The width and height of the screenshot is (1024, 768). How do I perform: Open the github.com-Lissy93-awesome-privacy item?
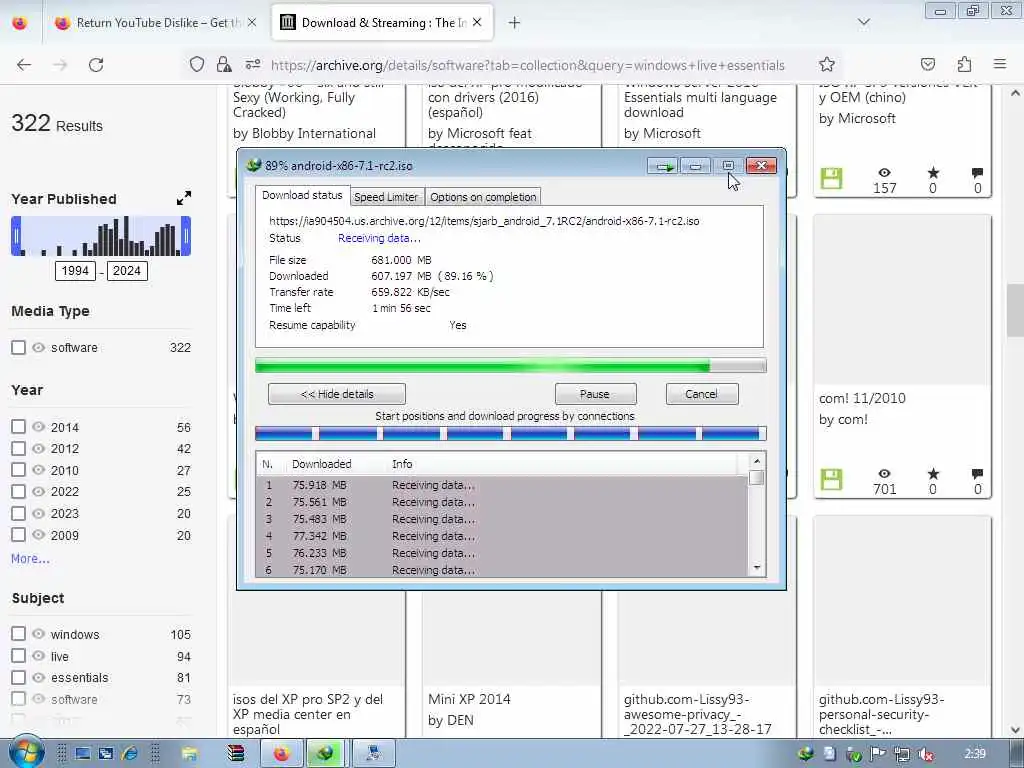coord(697,714)
